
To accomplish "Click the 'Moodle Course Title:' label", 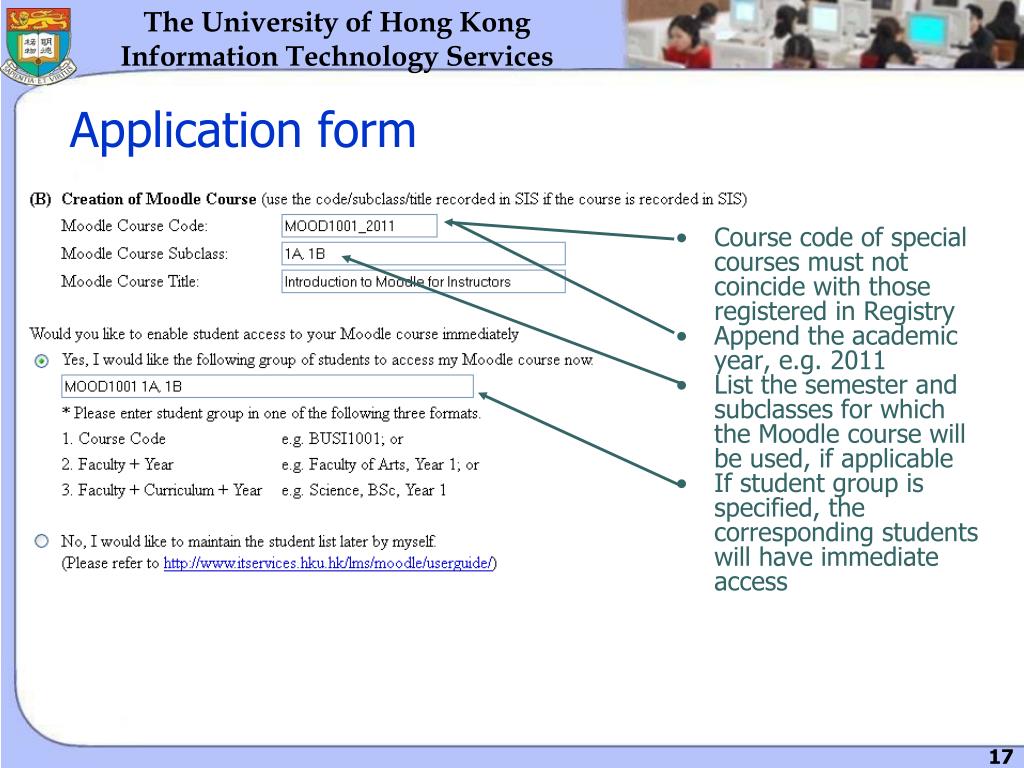I will tap(130, 281).
